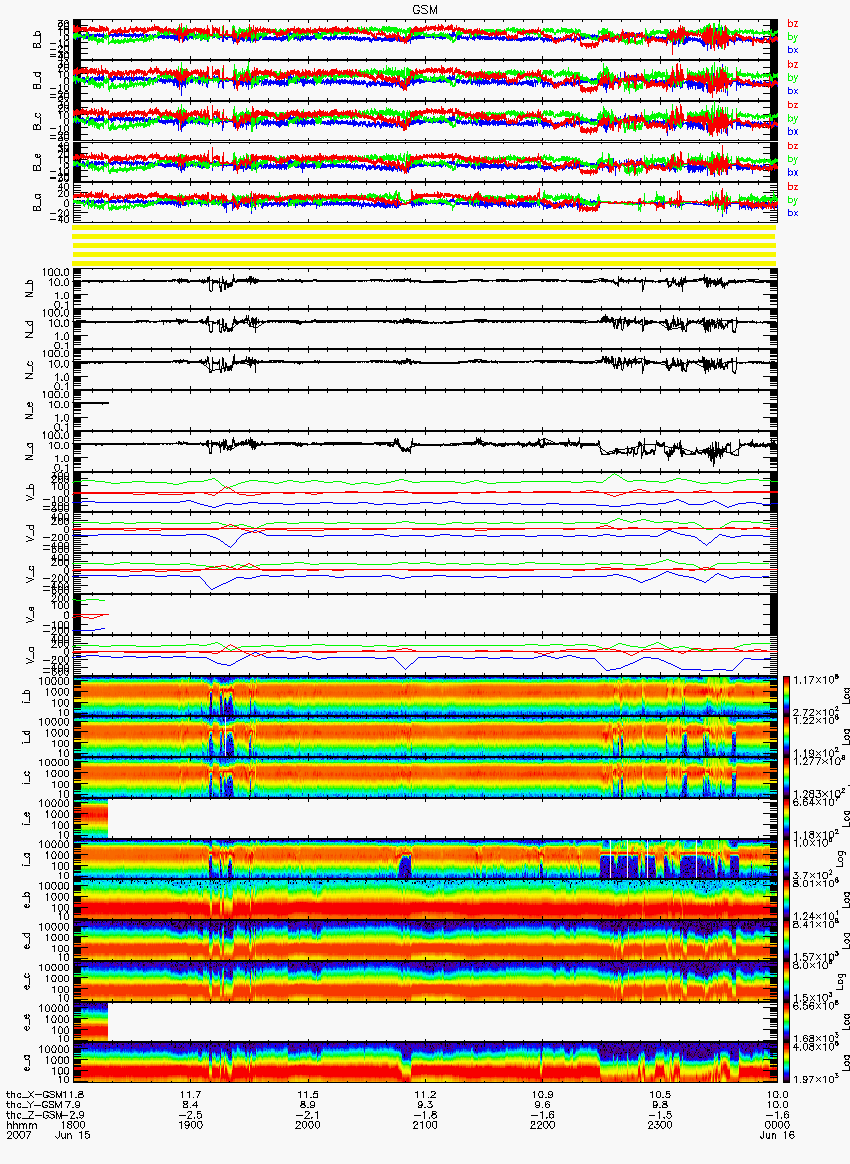
Task: Click the Y-GSM value 9.8
Action: point(660,1105)
